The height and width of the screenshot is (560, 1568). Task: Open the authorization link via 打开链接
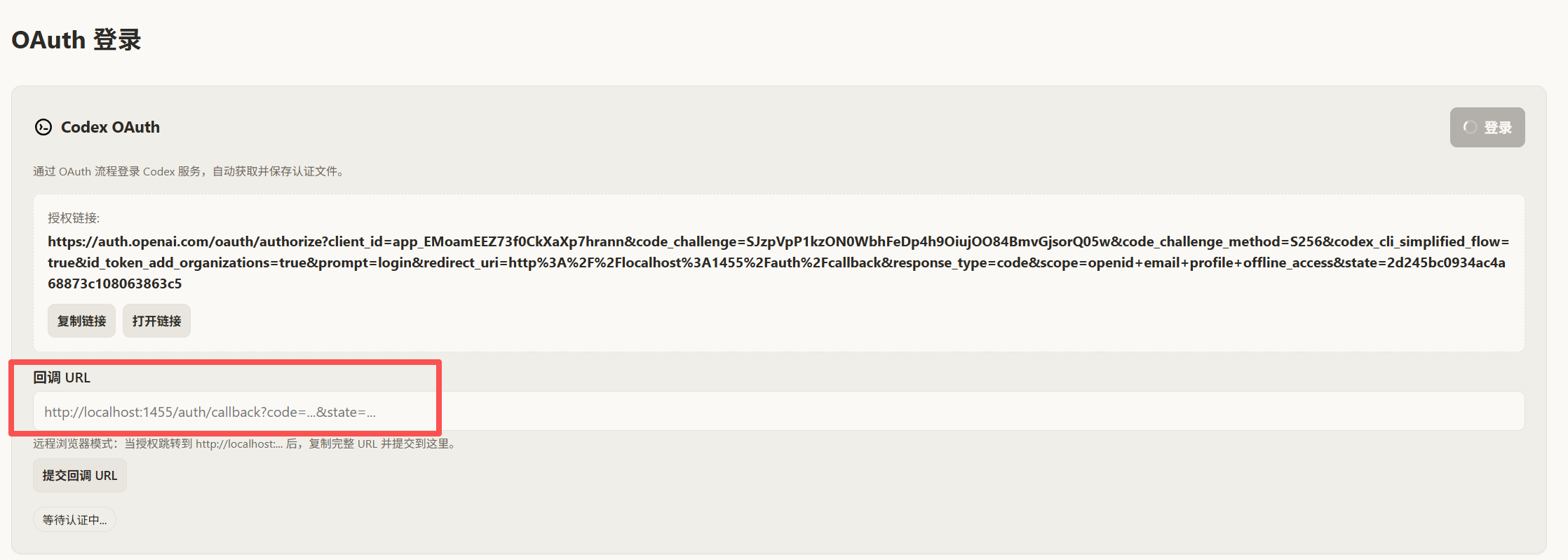(156, 321)
